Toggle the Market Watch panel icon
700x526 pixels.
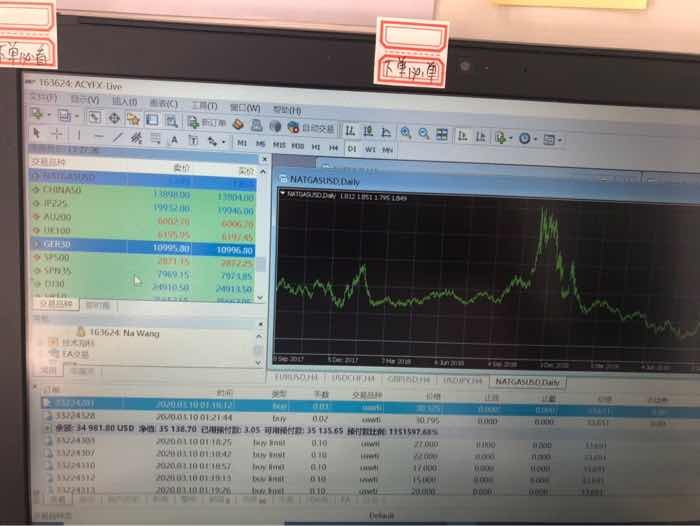[x=94, y=117]
